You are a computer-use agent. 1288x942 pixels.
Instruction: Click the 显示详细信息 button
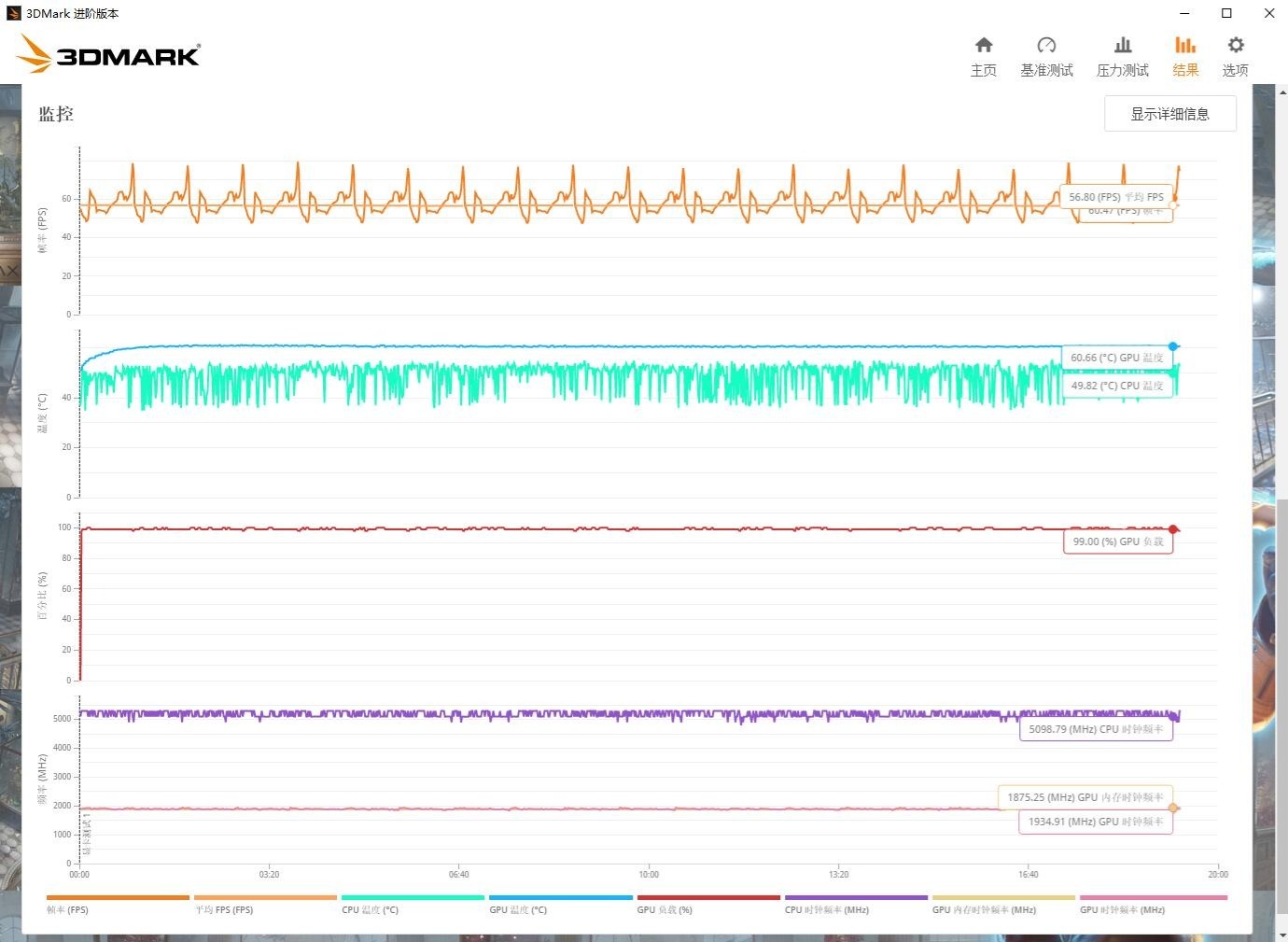tap(1169, 114)
